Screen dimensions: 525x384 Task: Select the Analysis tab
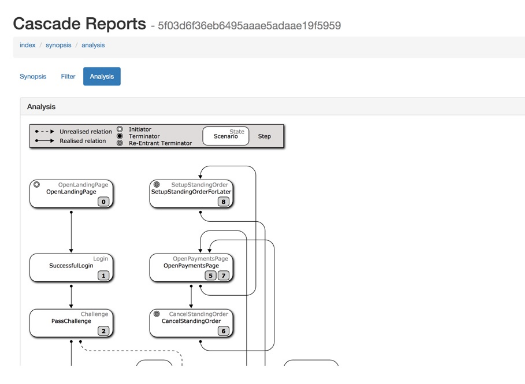pyautogui.click(x=102, y=76)
